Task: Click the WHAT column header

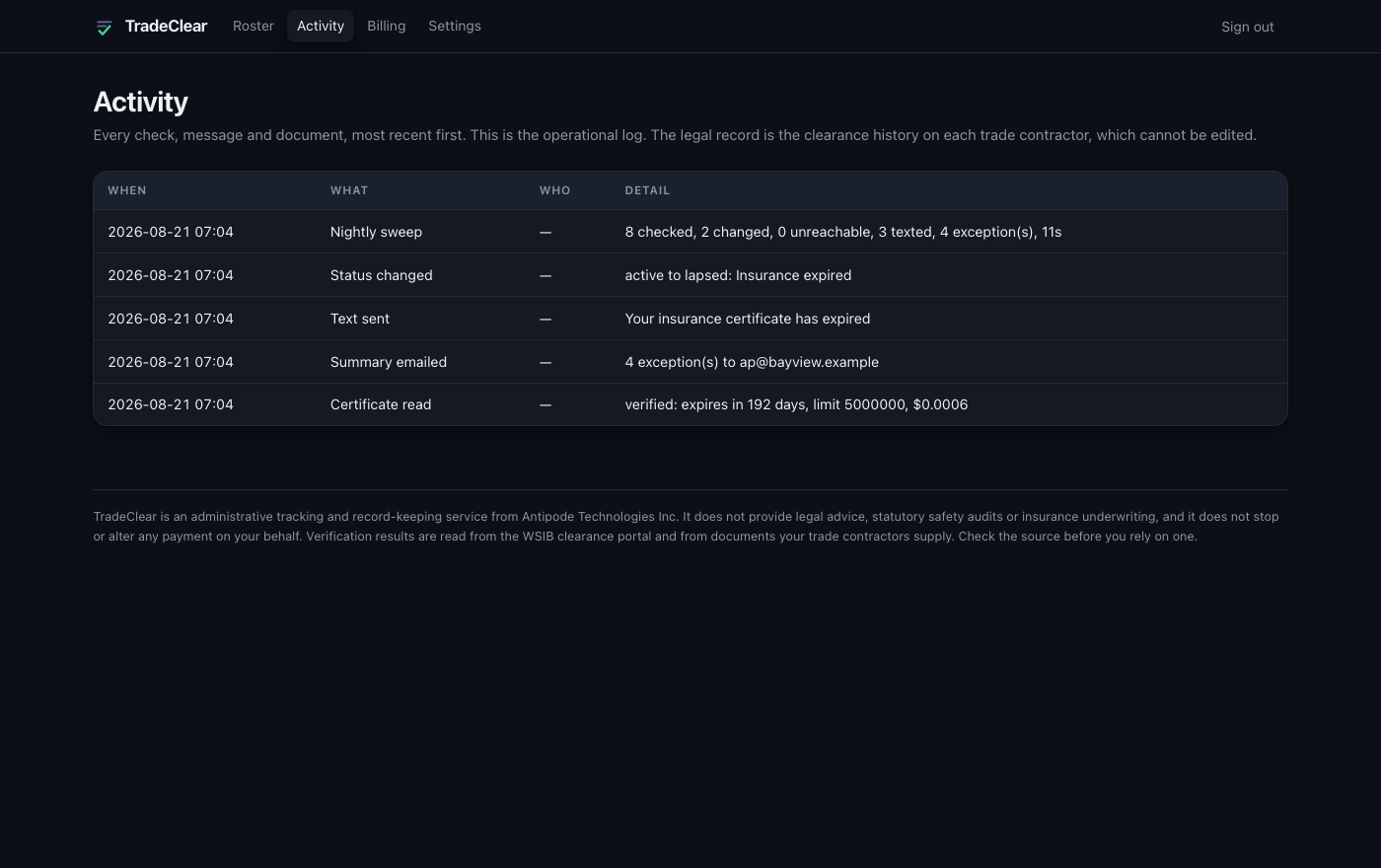Action: pos(349,190)
